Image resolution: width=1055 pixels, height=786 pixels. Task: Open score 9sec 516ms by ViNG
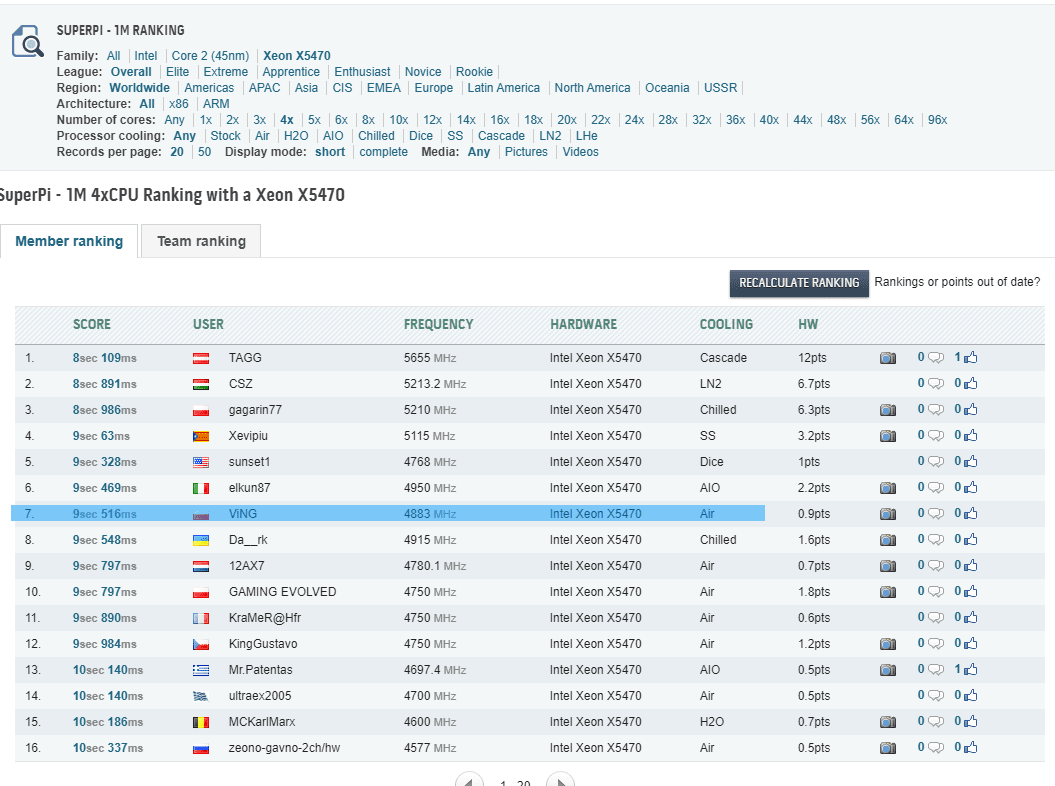click(x=104, y=514)
